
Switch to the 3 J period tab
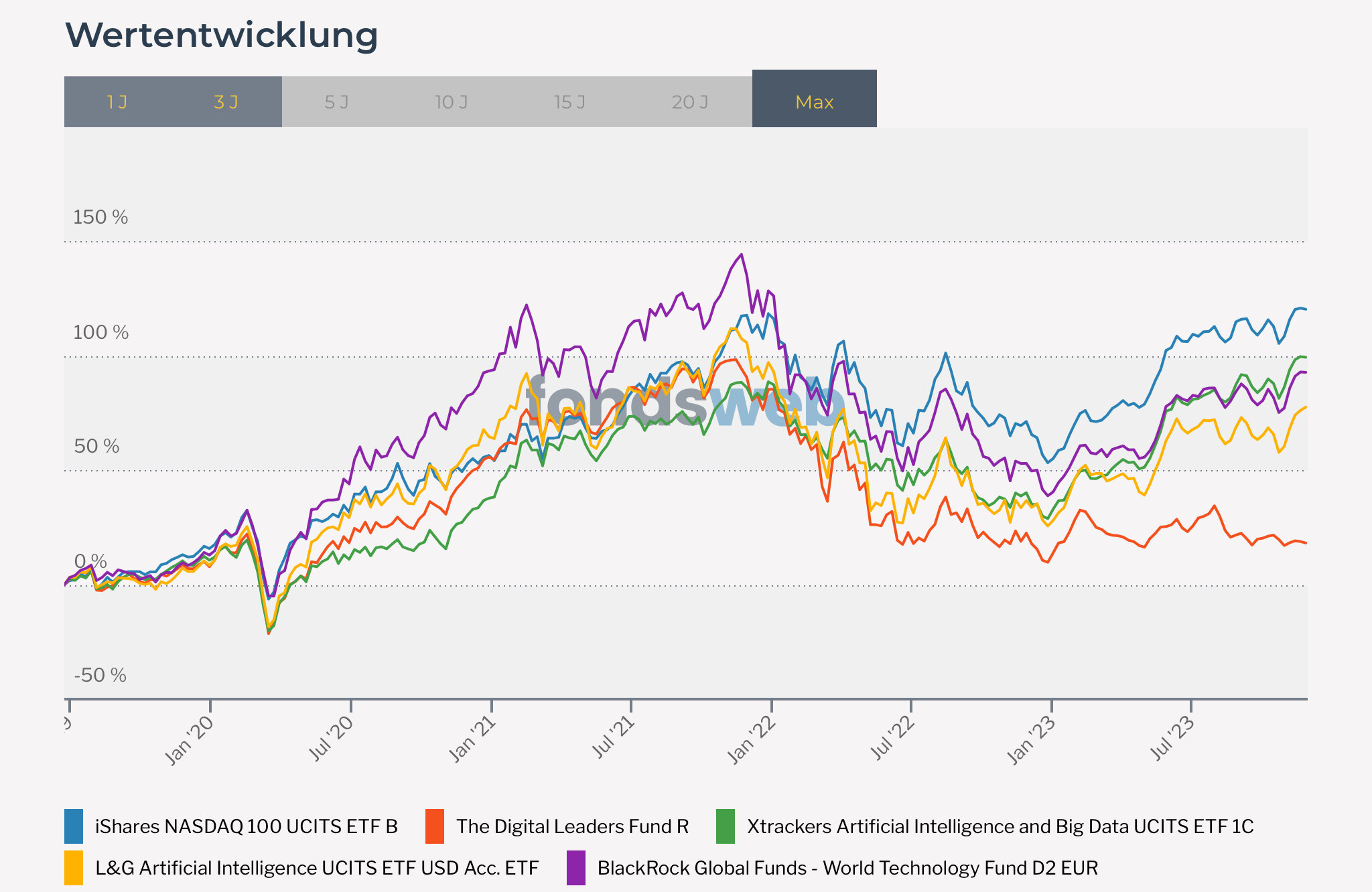[226, 102]
